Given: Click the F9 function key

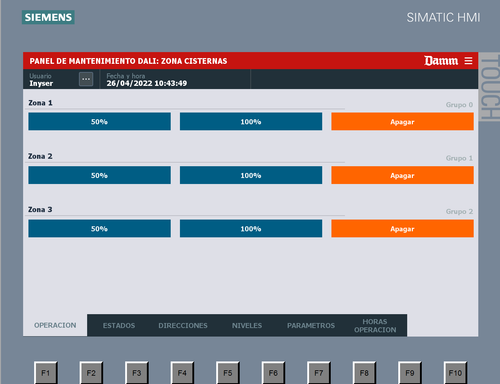Looking at the screenshot, I should pyautogui.click(x=410, y=373).
